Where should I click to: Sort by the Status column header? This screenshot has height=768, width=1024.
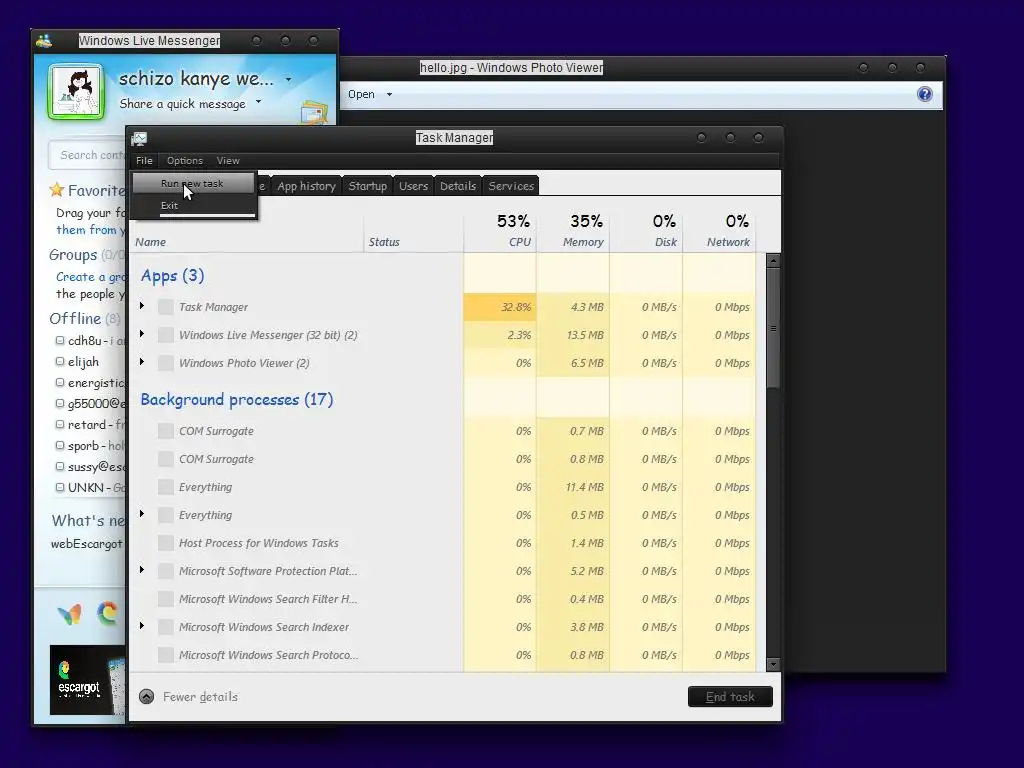coord(384,242)
